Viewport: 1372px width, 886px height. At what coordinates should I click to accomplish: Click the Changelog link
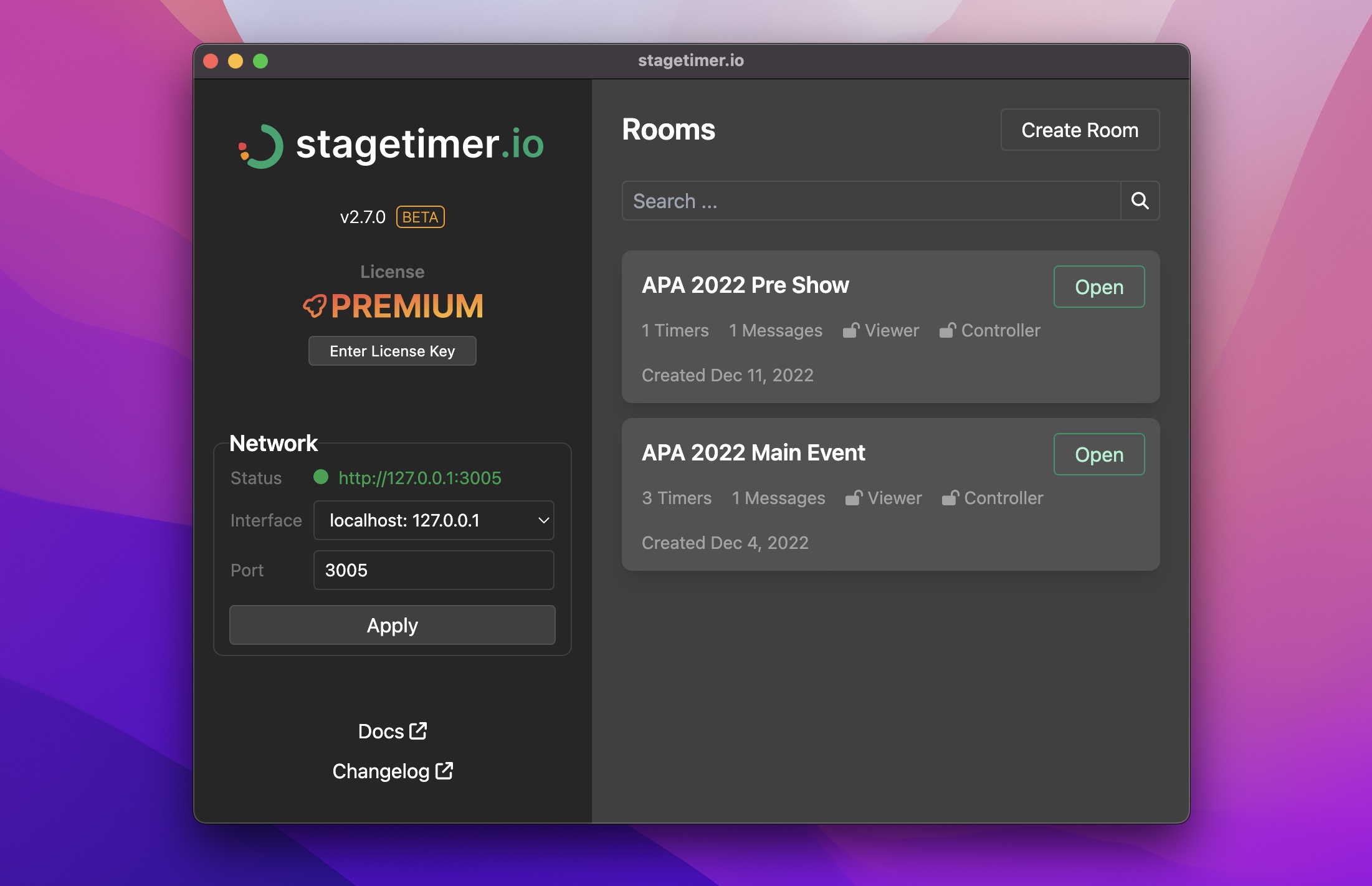coord(393,770)
